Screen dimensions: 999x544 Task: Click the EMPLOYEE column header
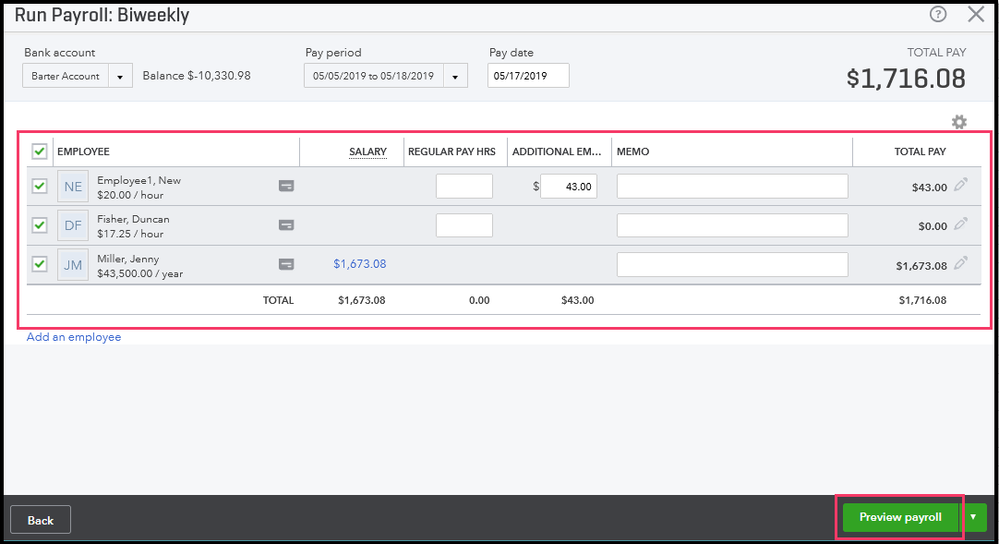[83, 152]
